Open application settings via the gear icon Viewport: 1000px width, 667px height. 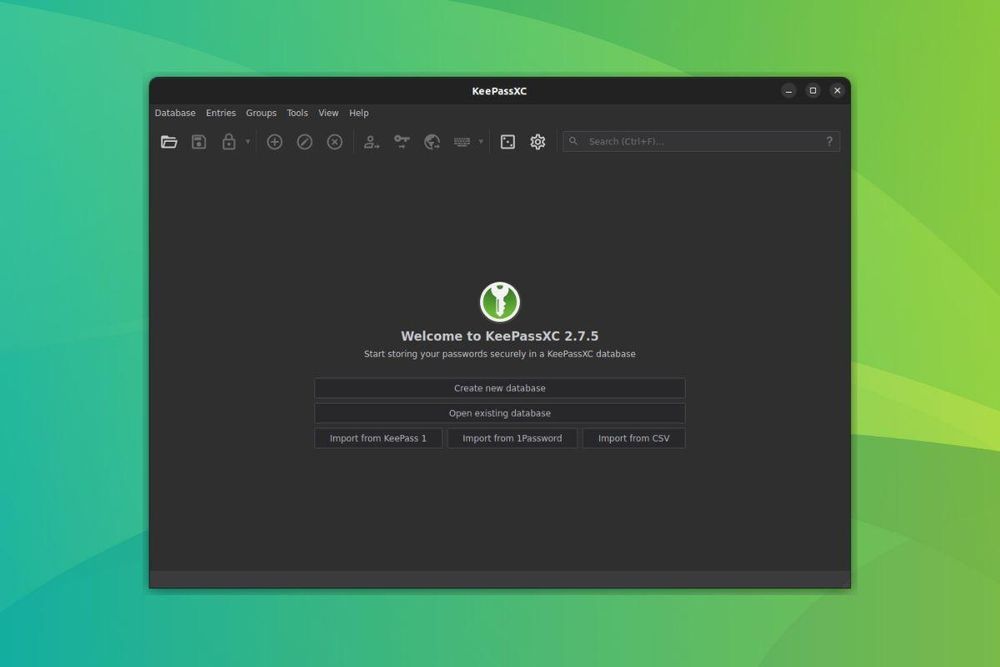[x=538, y=141]
